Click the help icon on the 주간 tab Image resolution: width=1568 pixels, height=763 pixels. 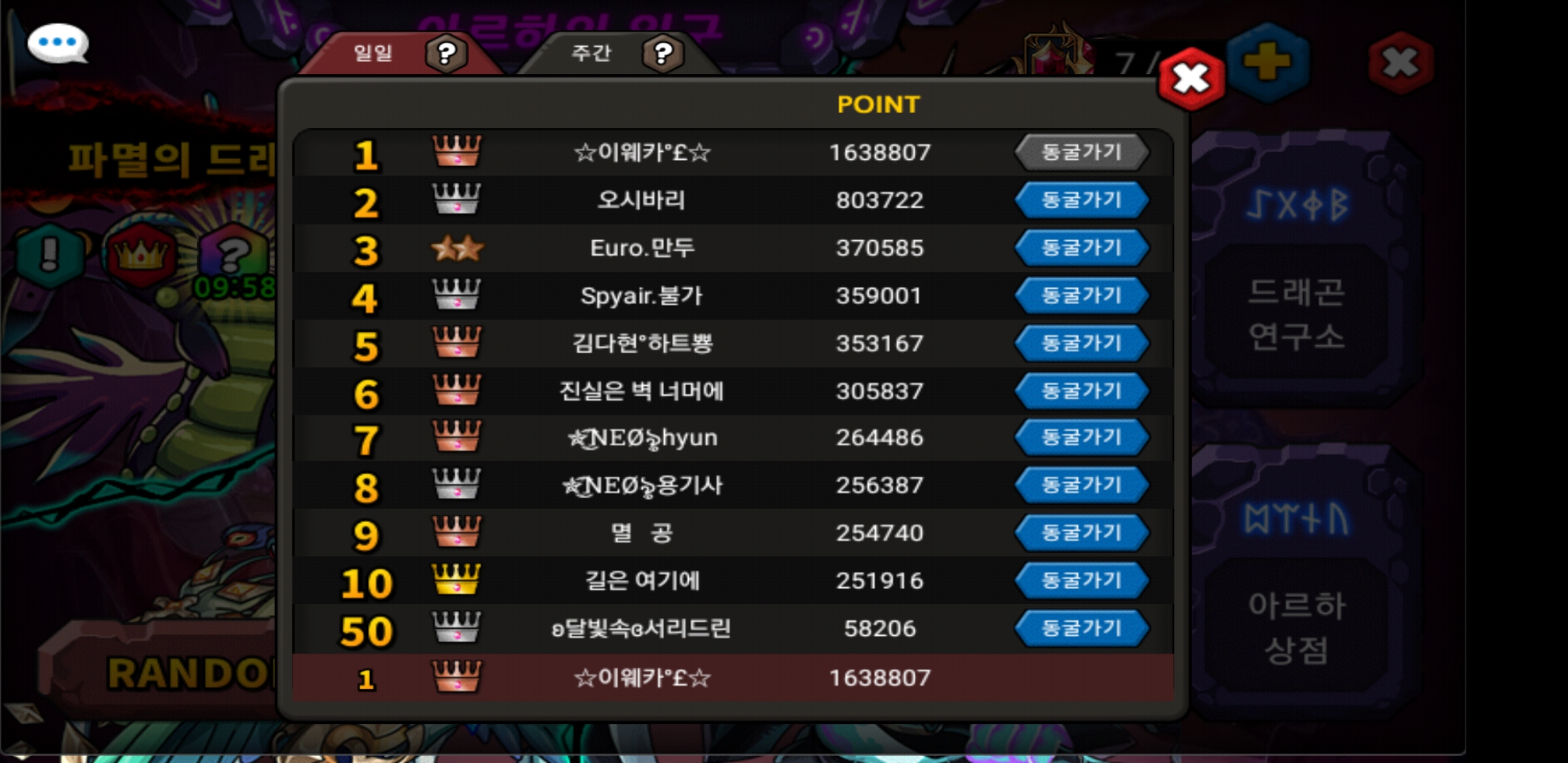[663, 53]
